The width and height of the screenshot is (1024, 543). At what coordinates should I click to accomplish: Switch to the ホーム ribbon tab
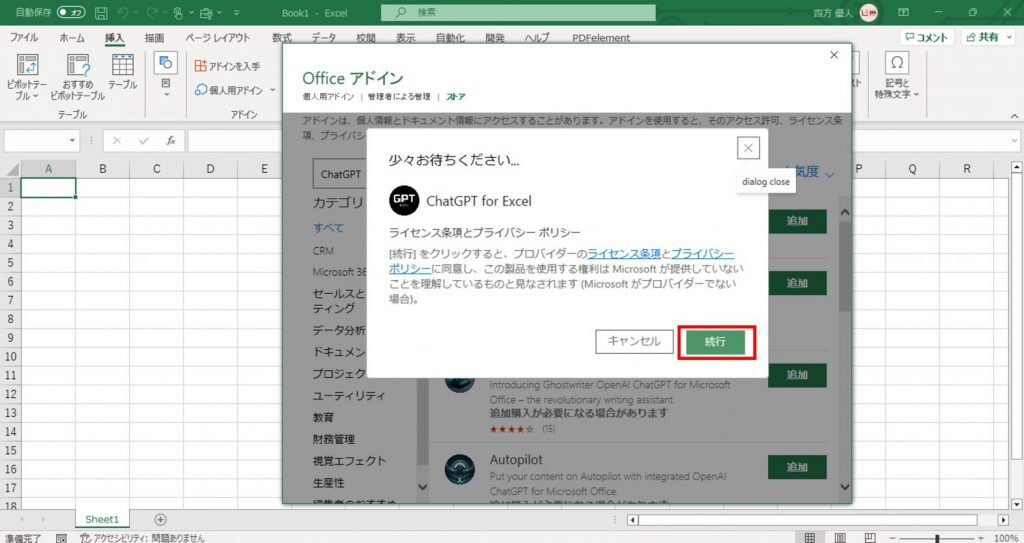click(72, 37)
